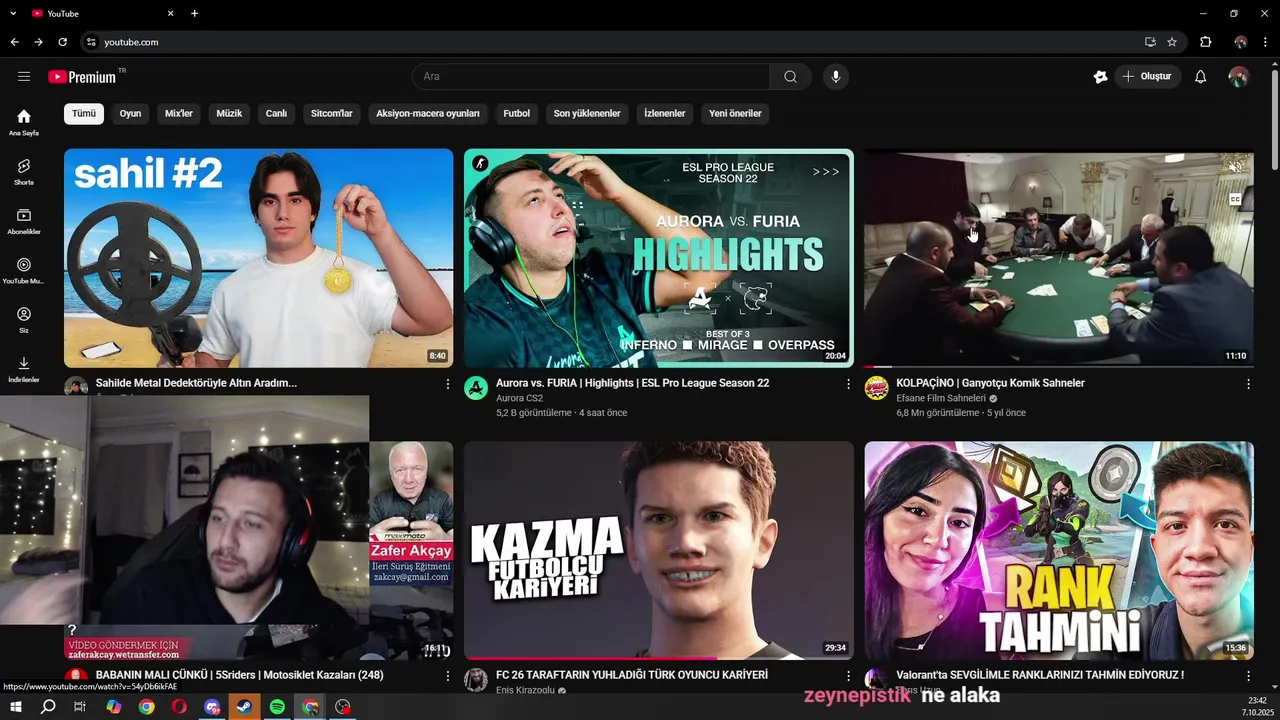Image resolution: width=1280 pixels, height=720 pixels.
Task: Open the Chrome profile avatar
Action: tap(1240, 42)
